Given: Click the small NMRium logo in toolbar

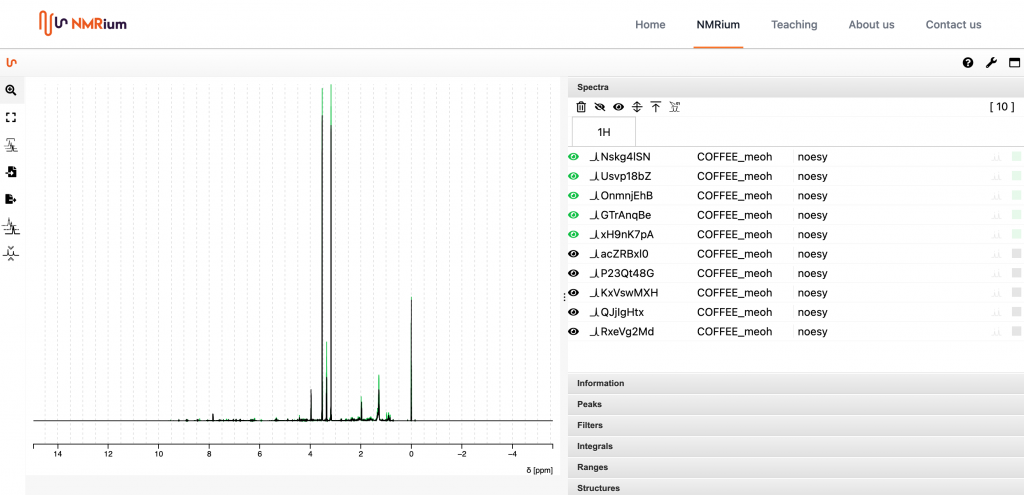Looking at the screenshot, I should (x=11, y=63).
